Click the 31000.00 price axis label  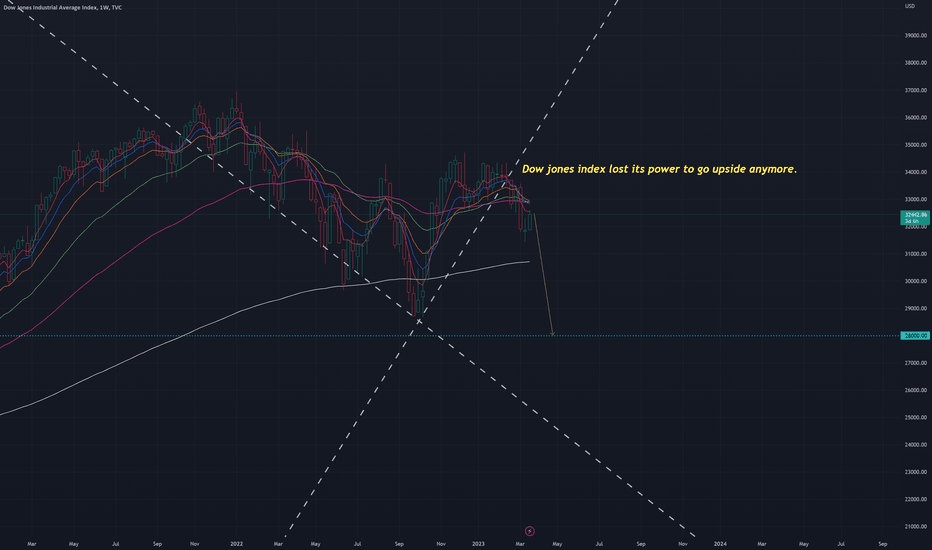[915, 254]
